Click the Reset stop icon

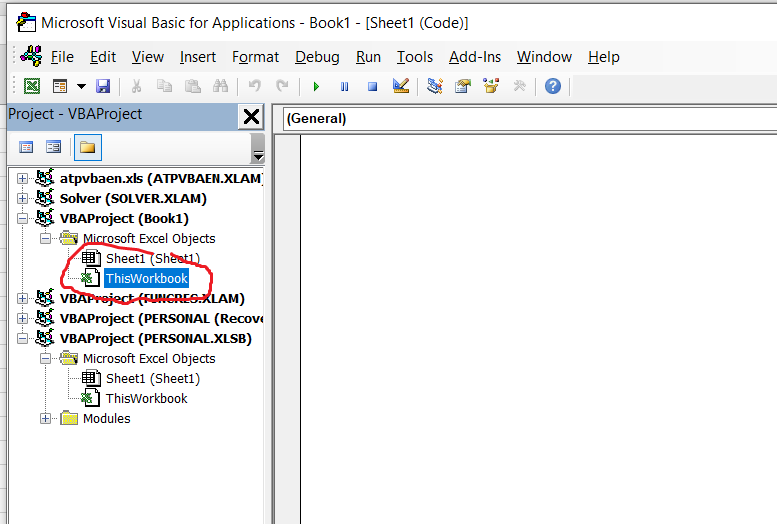click(373, 87)
